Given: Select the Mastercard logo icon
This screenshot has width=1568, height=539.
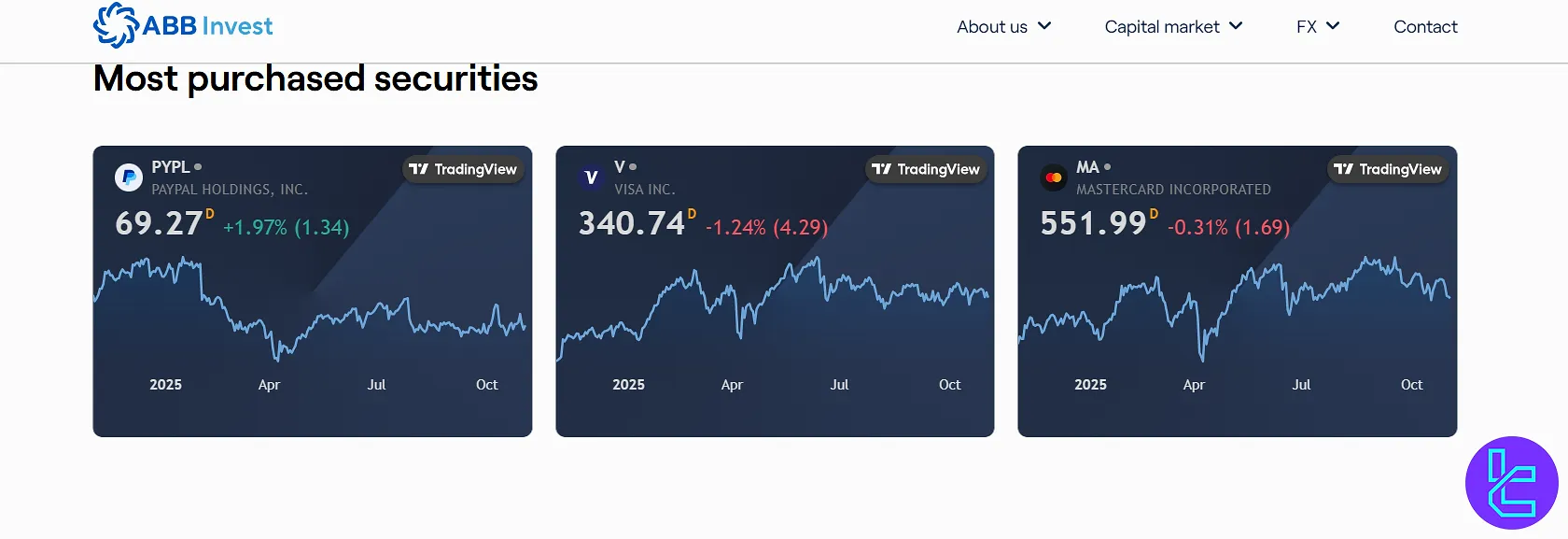Looking at the screenshot, I should click(x=1053, y=177).
